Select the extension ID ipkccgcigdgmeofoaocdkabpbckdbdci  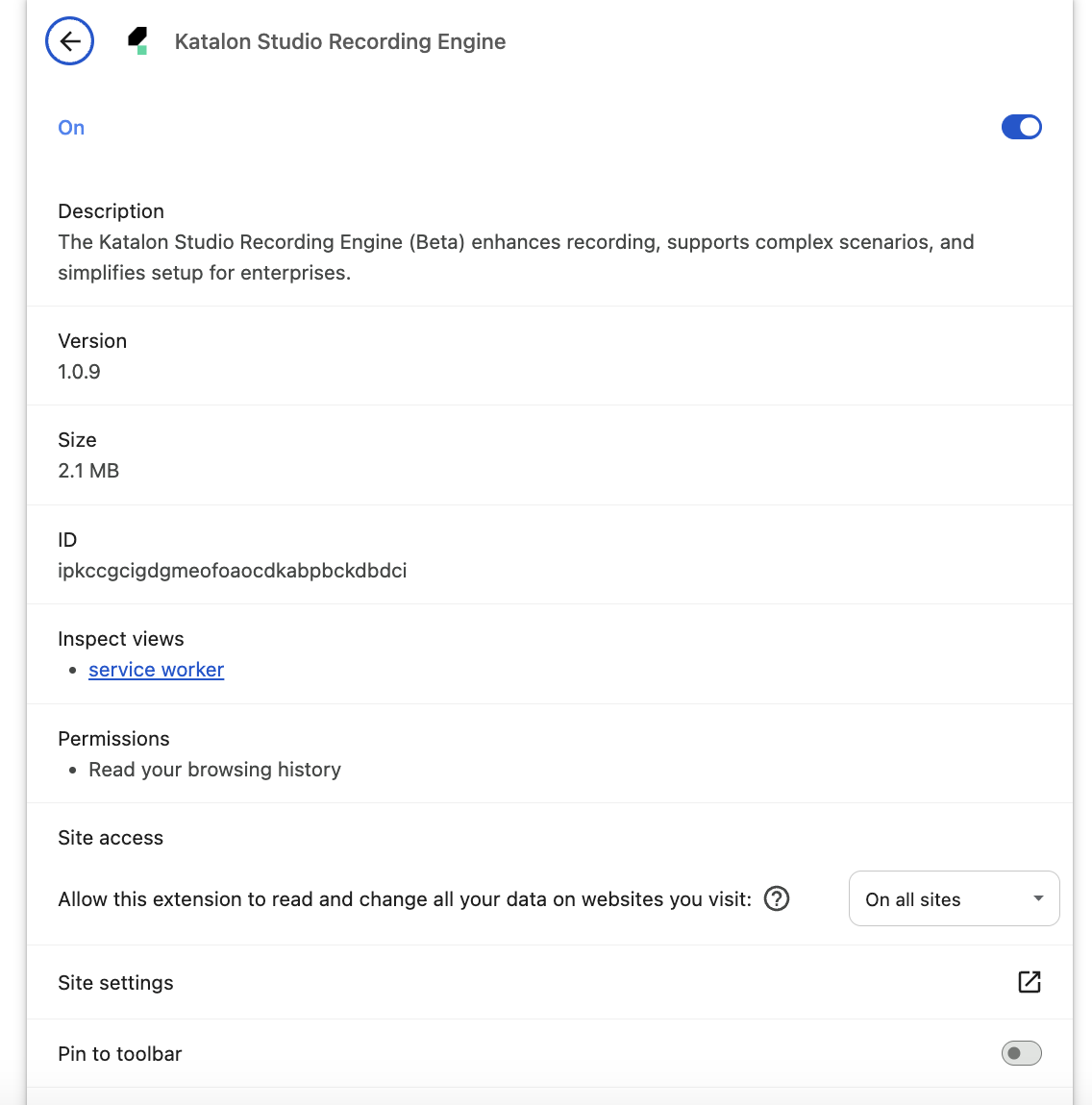[x=232, y=570]
